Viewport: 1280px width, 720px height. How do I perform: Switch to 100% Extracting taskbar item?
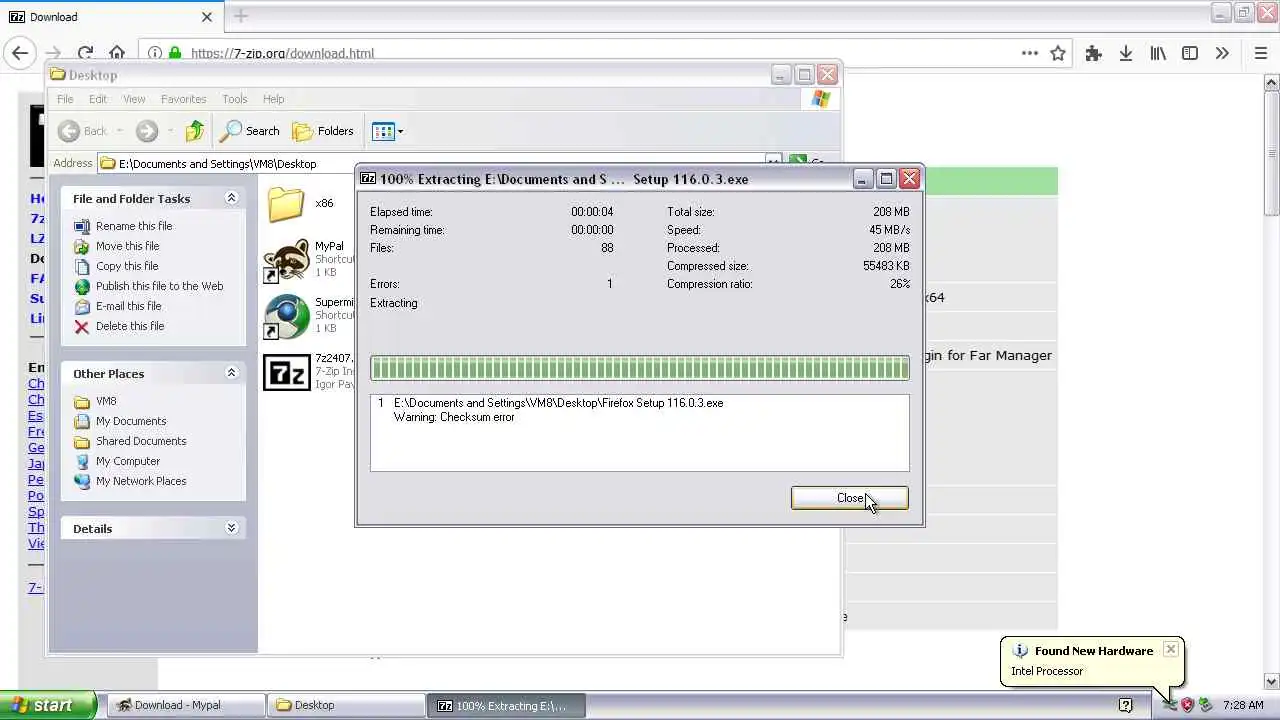click(x=505, y=705)
